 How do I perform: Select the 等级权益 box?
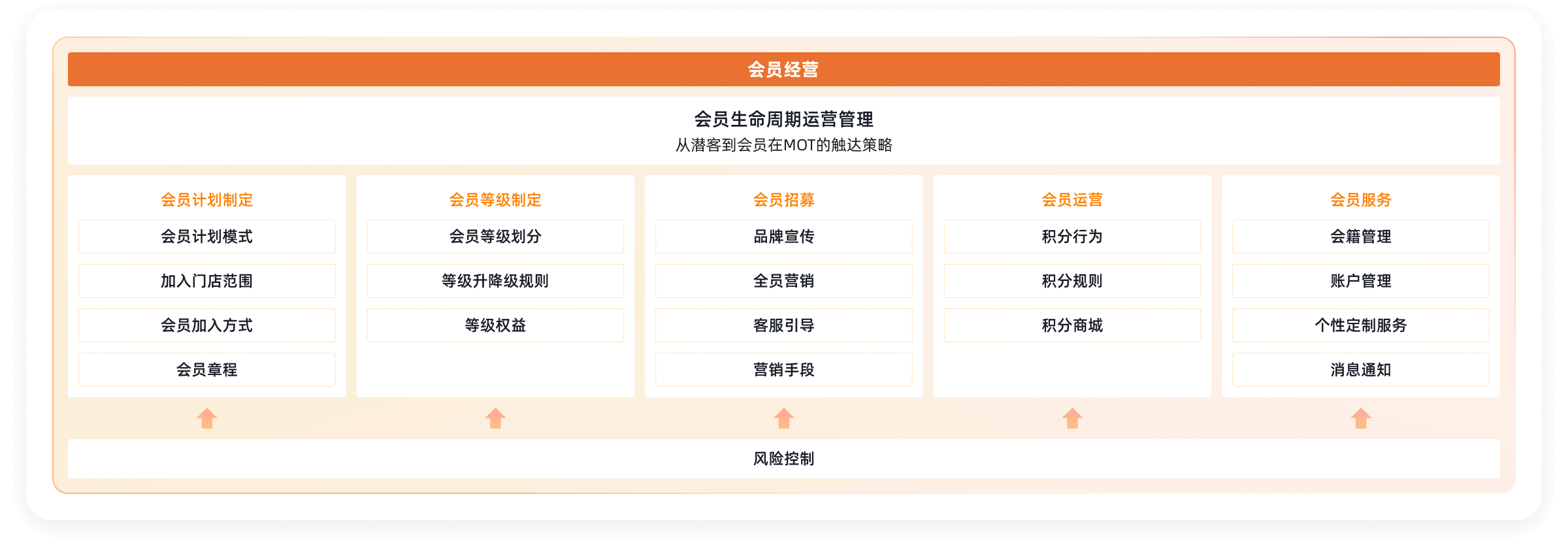495,325
